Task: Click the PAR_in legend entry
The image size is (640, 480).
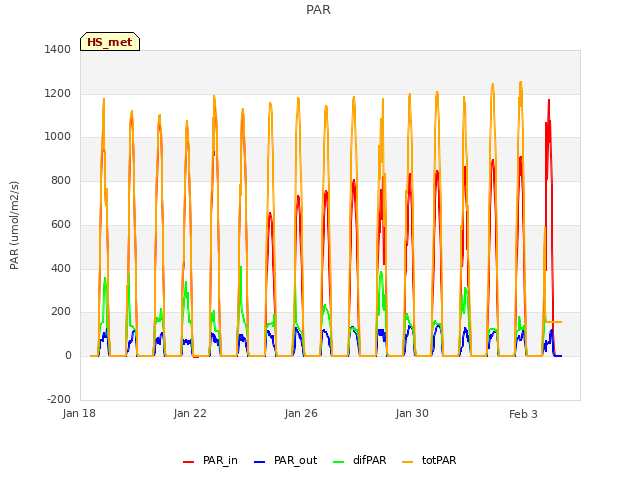Action: tap(210, 460)
